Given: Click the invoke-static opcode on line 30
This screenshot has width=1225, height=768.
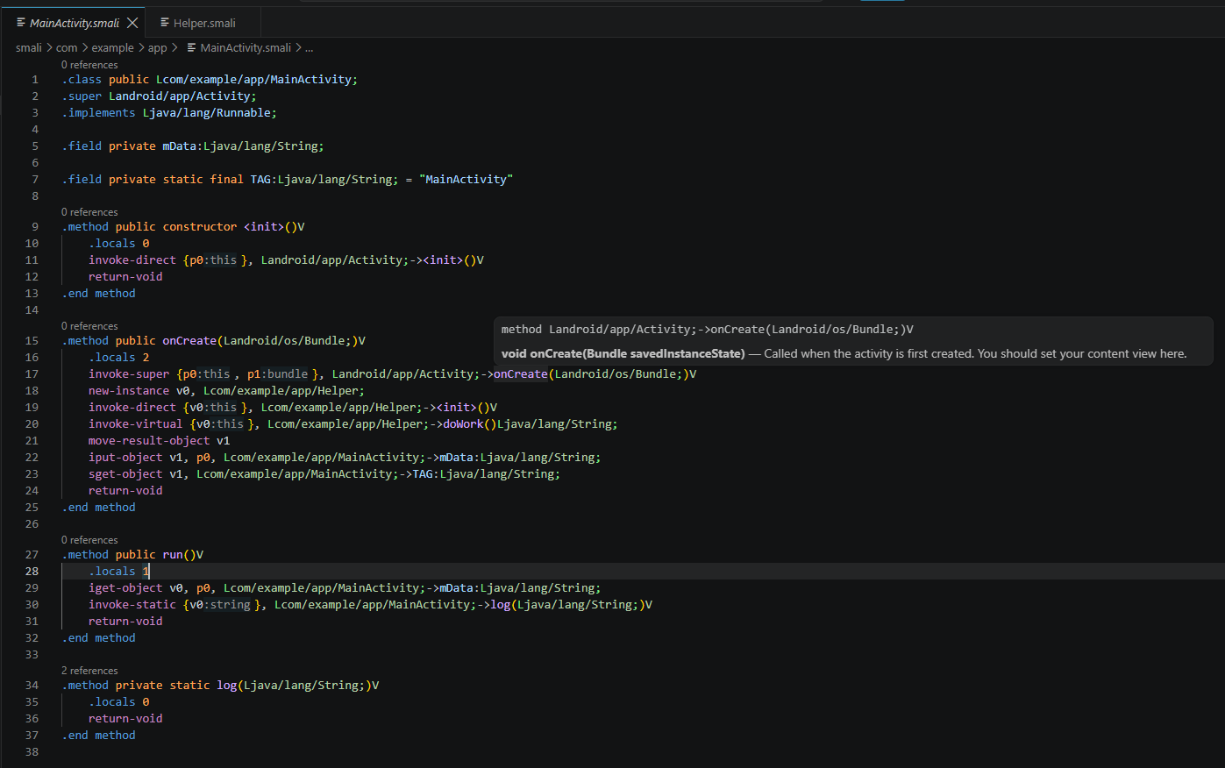Looking at the screenshot, I should tap(132, 604).
